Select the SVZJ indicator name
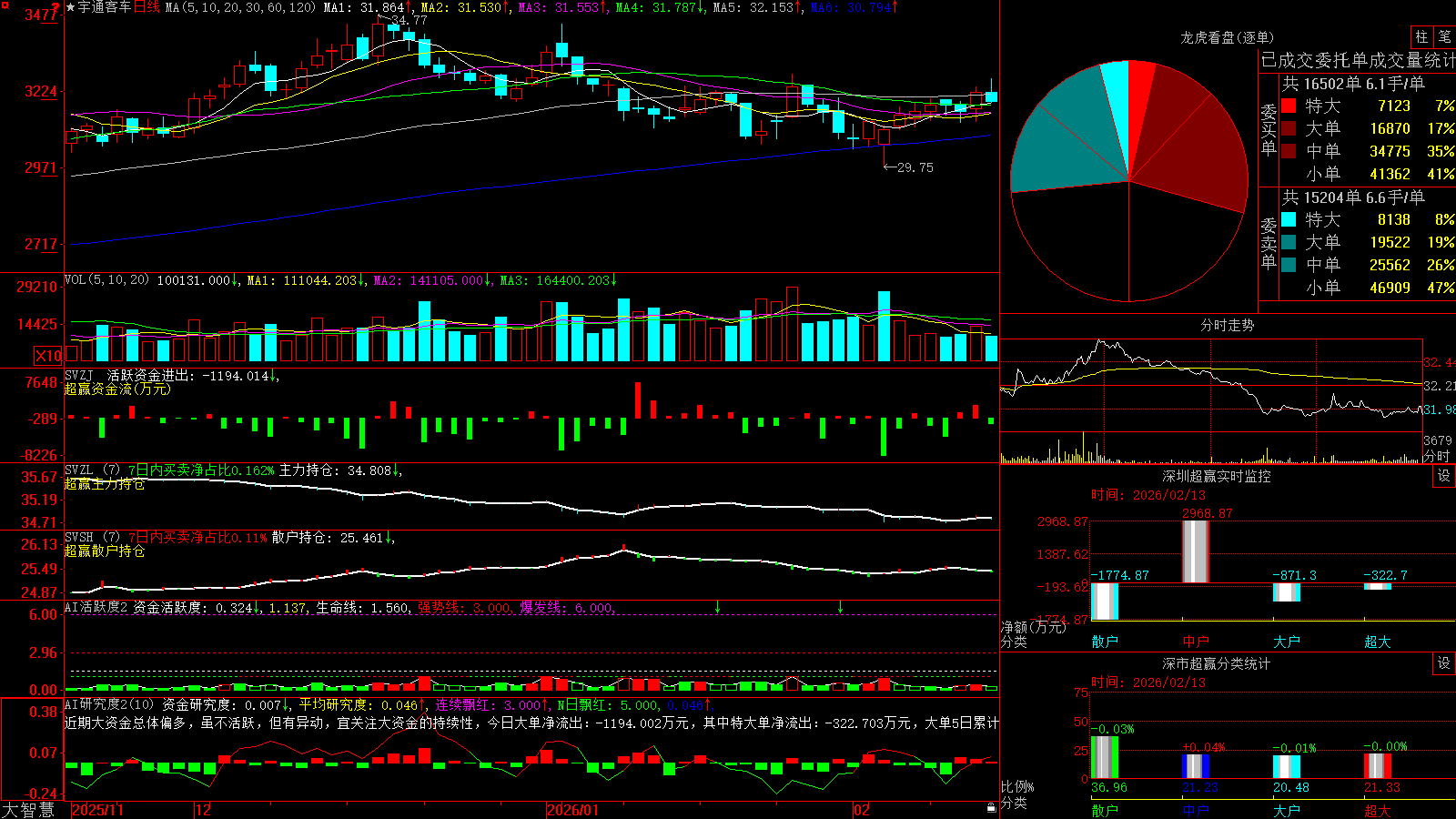The height and width of the screenshot is (819, 1456). point(79,375)
